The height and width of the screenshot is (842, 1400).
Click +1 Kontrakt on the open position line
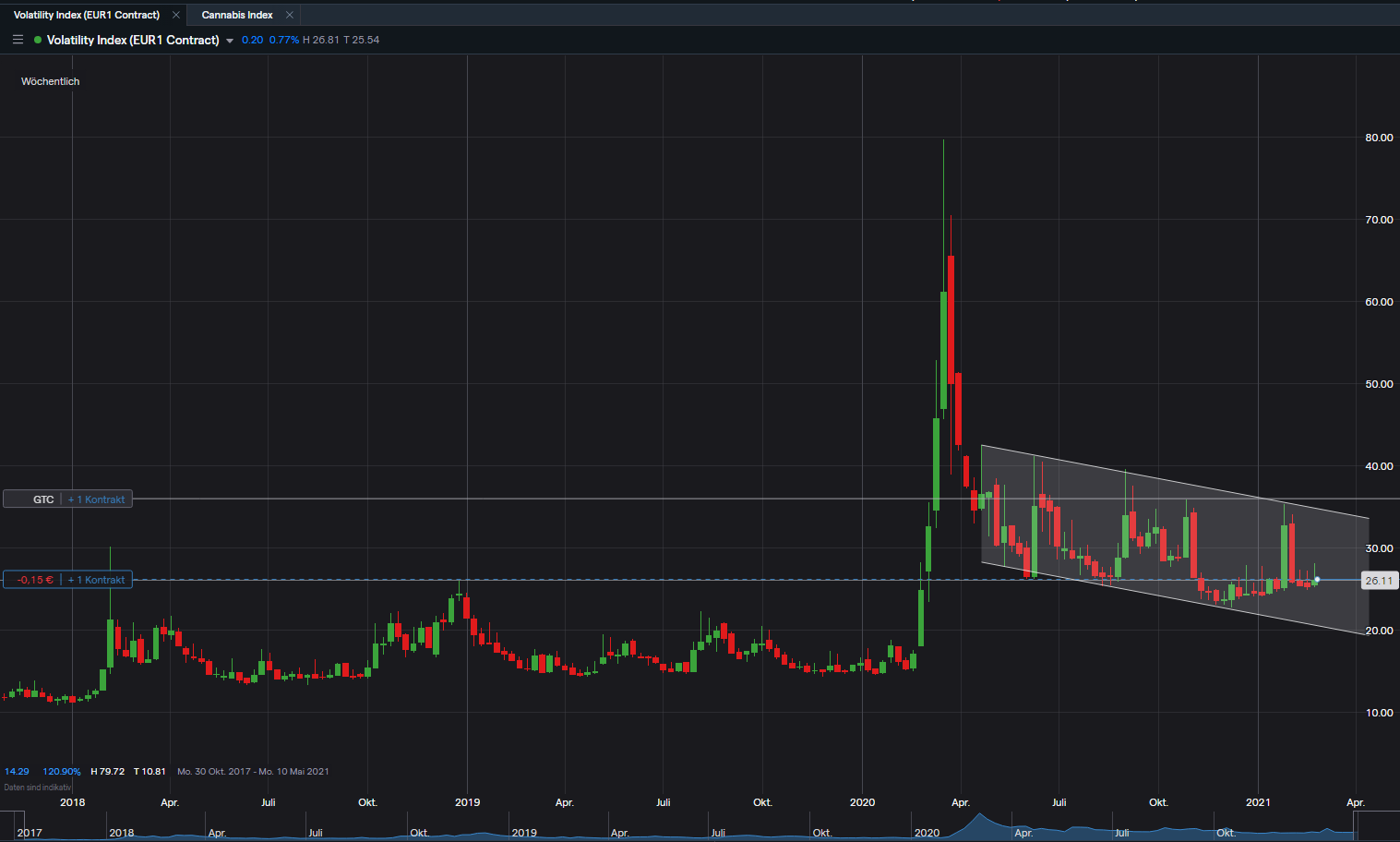tap(97, 580)
